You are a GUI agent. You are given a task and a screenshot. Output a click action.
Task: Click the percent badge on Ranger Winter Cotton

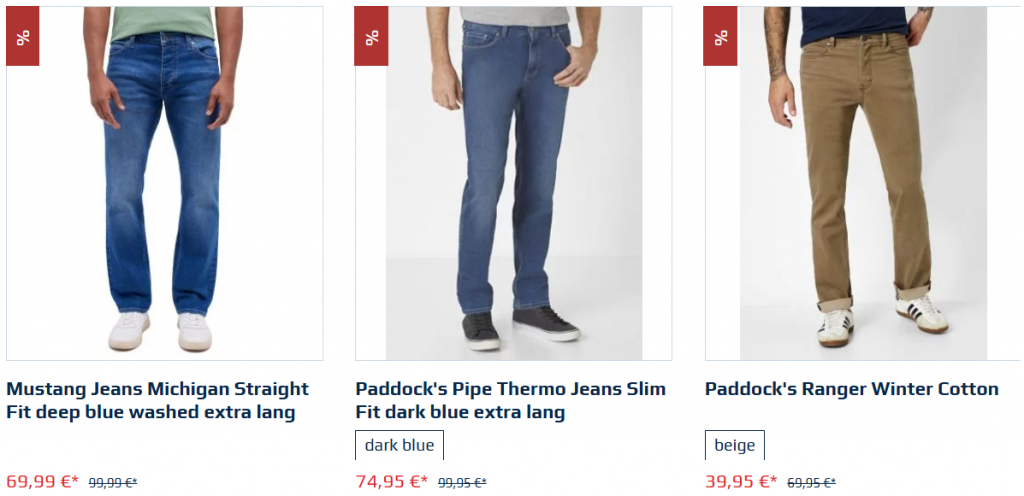720,37
